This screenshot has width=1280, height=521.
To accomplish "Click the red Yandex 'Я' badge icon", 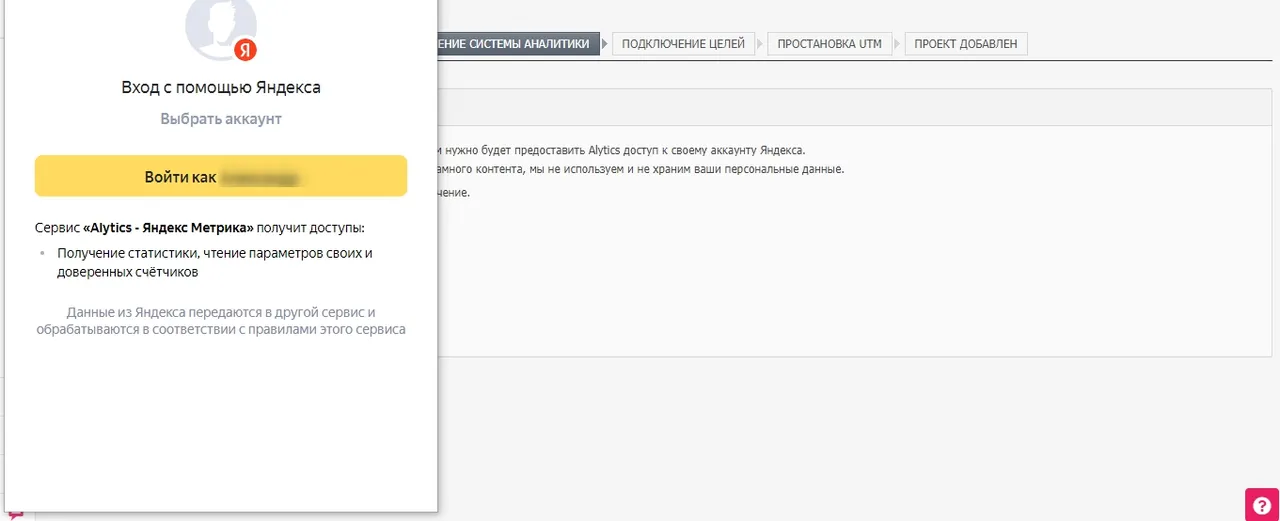I will [x=246, y=49].
